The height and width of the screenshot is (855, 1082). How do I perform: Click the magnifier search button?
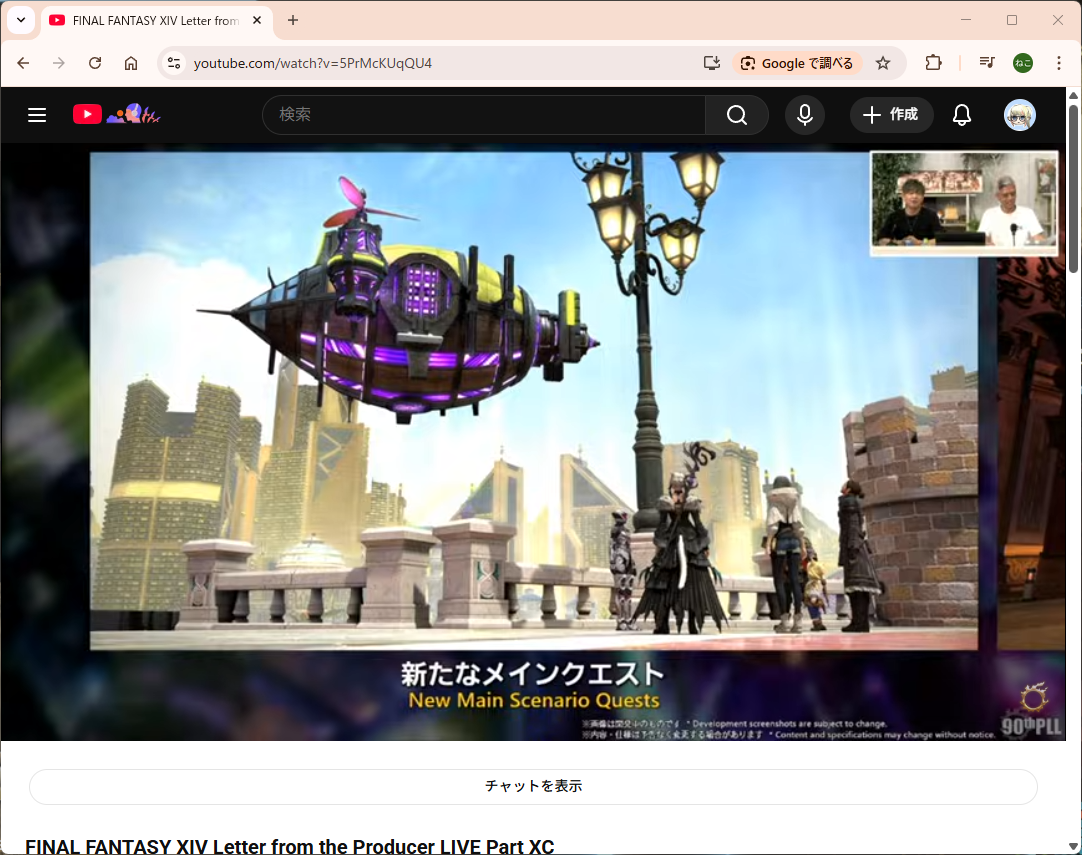coord(737,115)
